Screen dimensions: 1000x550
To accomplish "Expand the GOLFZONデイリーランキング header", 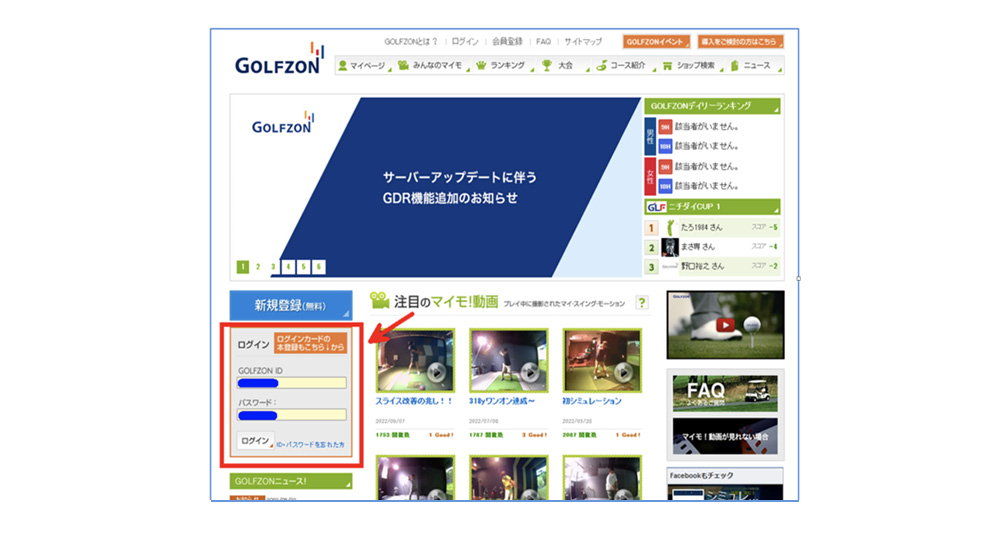I will [x=712, y=107].
